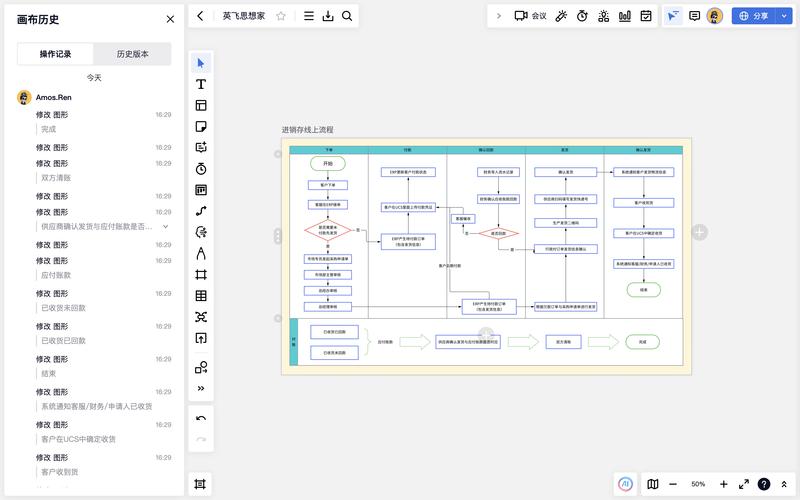The height and width of the screenshot is (500, 800).
Task: Select the table tool
Action: (x=201, y=296)
